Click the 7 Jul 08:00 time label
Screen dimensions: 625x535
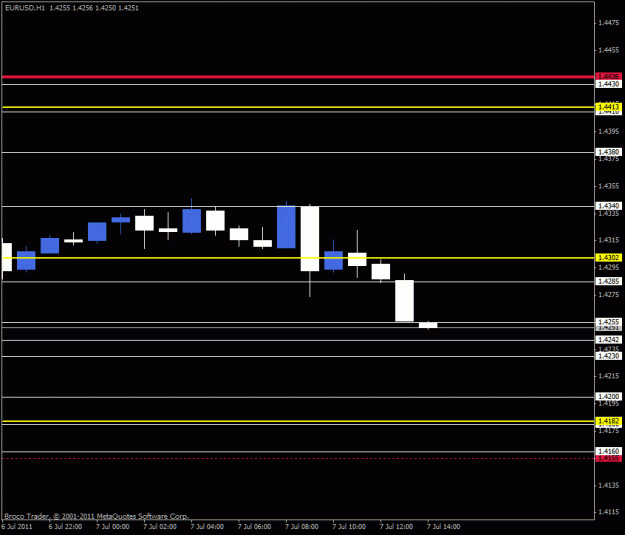pyautogui.click(x=302, y=527)
